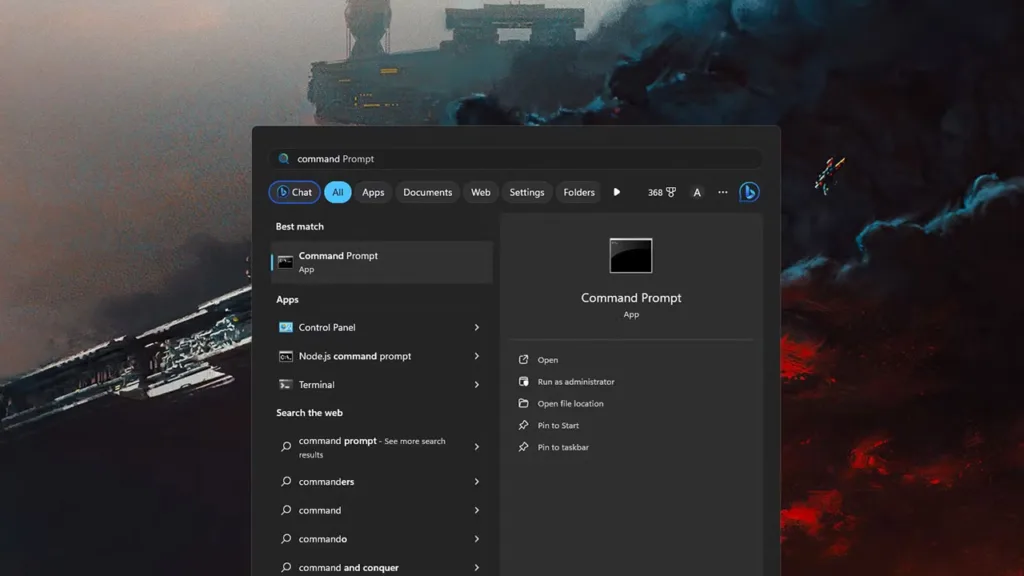
Task: Expand Node.js command prompt chevron
Action: click(477, 356)
